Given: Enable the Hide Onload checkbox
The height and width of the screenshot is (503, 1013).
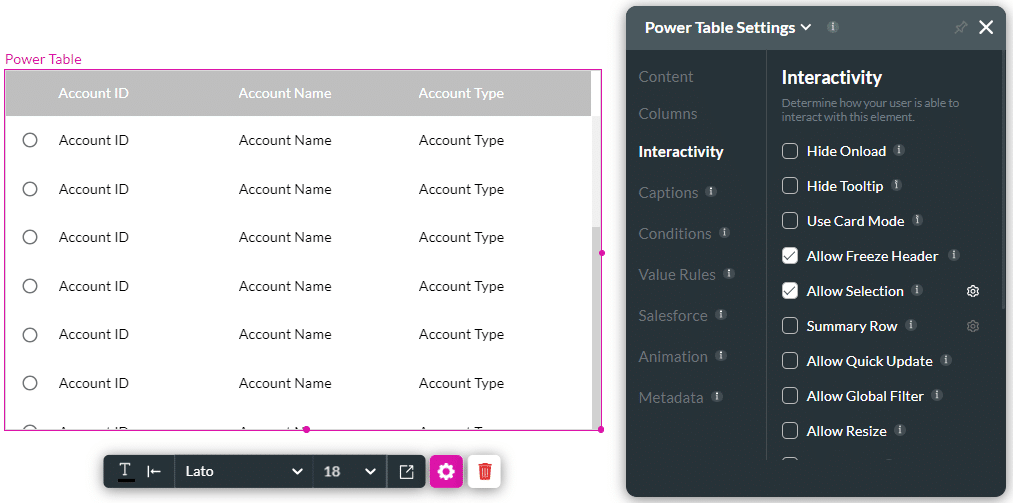Looking at the screenshot, I should click(790, 151).
